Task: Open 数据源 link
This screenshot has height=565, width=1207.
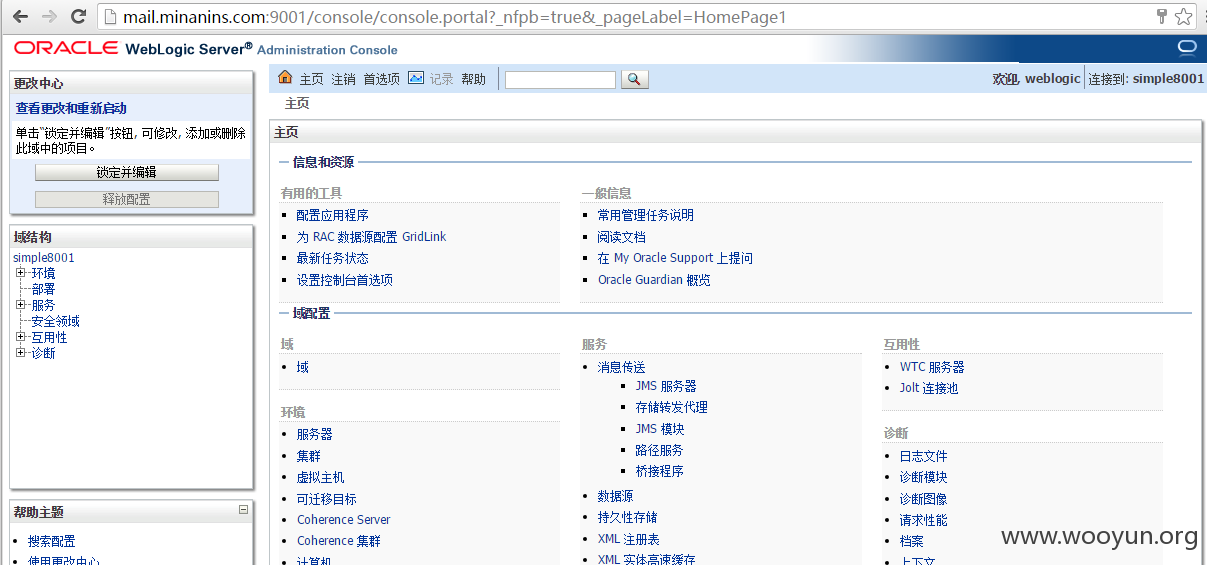Action: [616, 496]
